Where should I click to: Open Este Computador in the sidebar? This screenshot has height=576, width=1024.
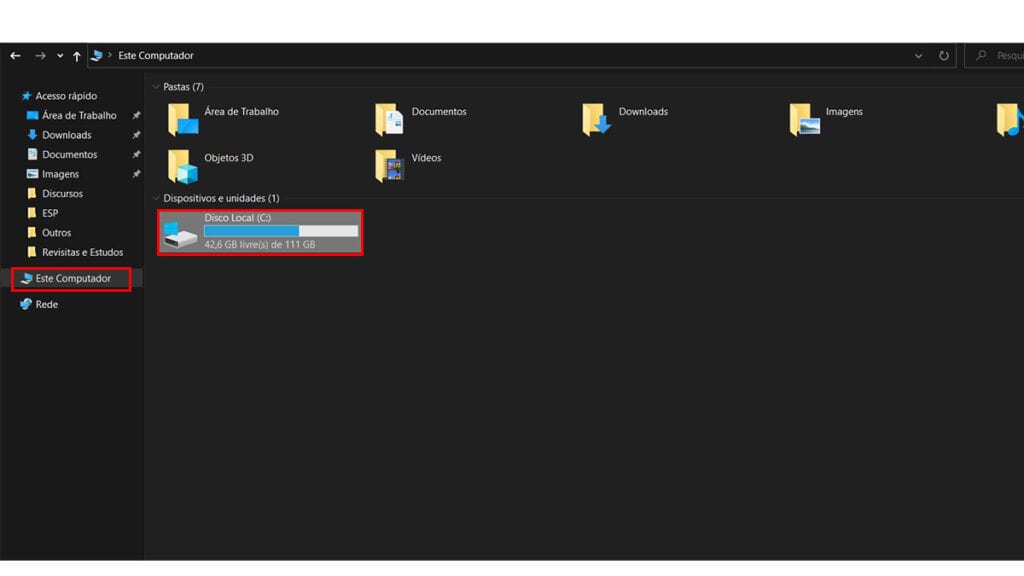(x=71, y=279)
